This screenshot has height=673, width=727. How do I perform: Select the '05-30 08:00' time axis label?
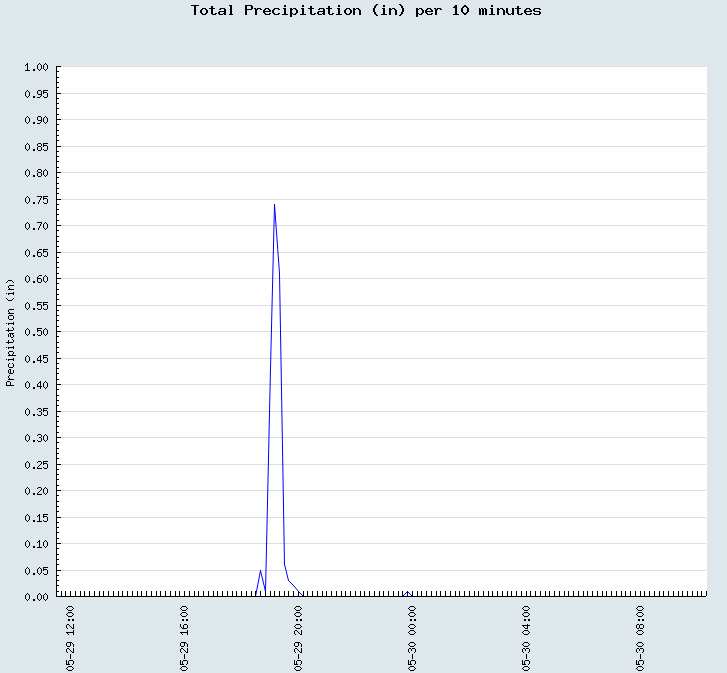[641, 637]
